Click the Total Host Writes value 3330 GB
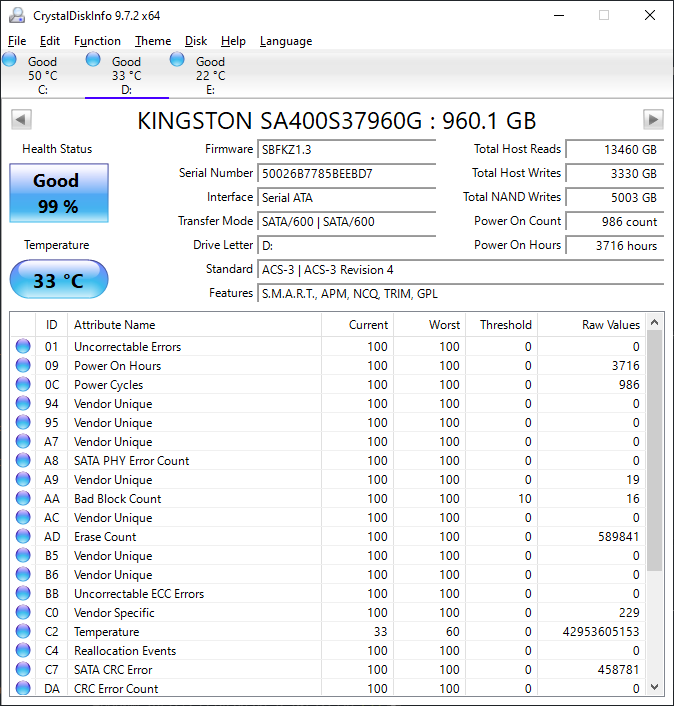 (x=615, y=173)
